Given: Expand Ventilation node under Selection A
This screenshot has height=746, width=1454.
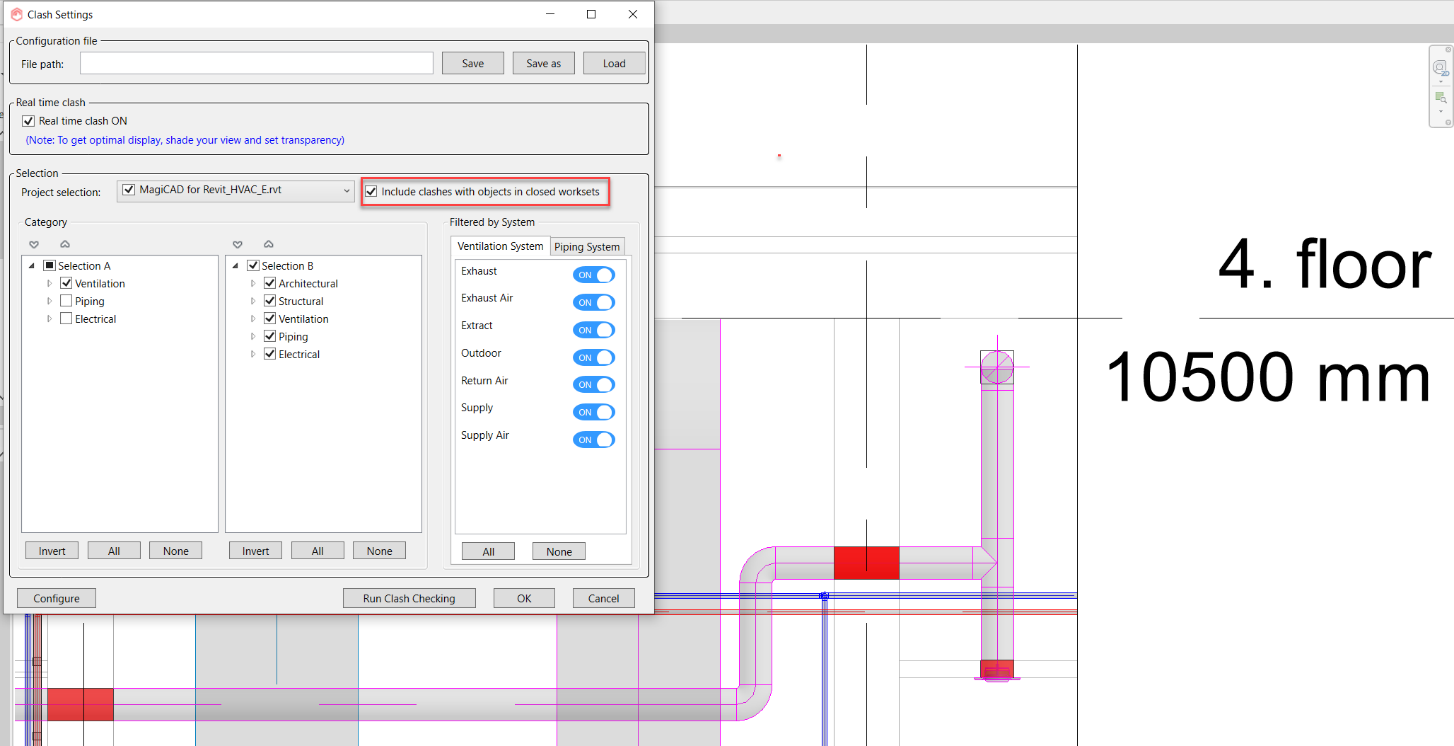Looking at the screenshot, I should coord(49,284).
